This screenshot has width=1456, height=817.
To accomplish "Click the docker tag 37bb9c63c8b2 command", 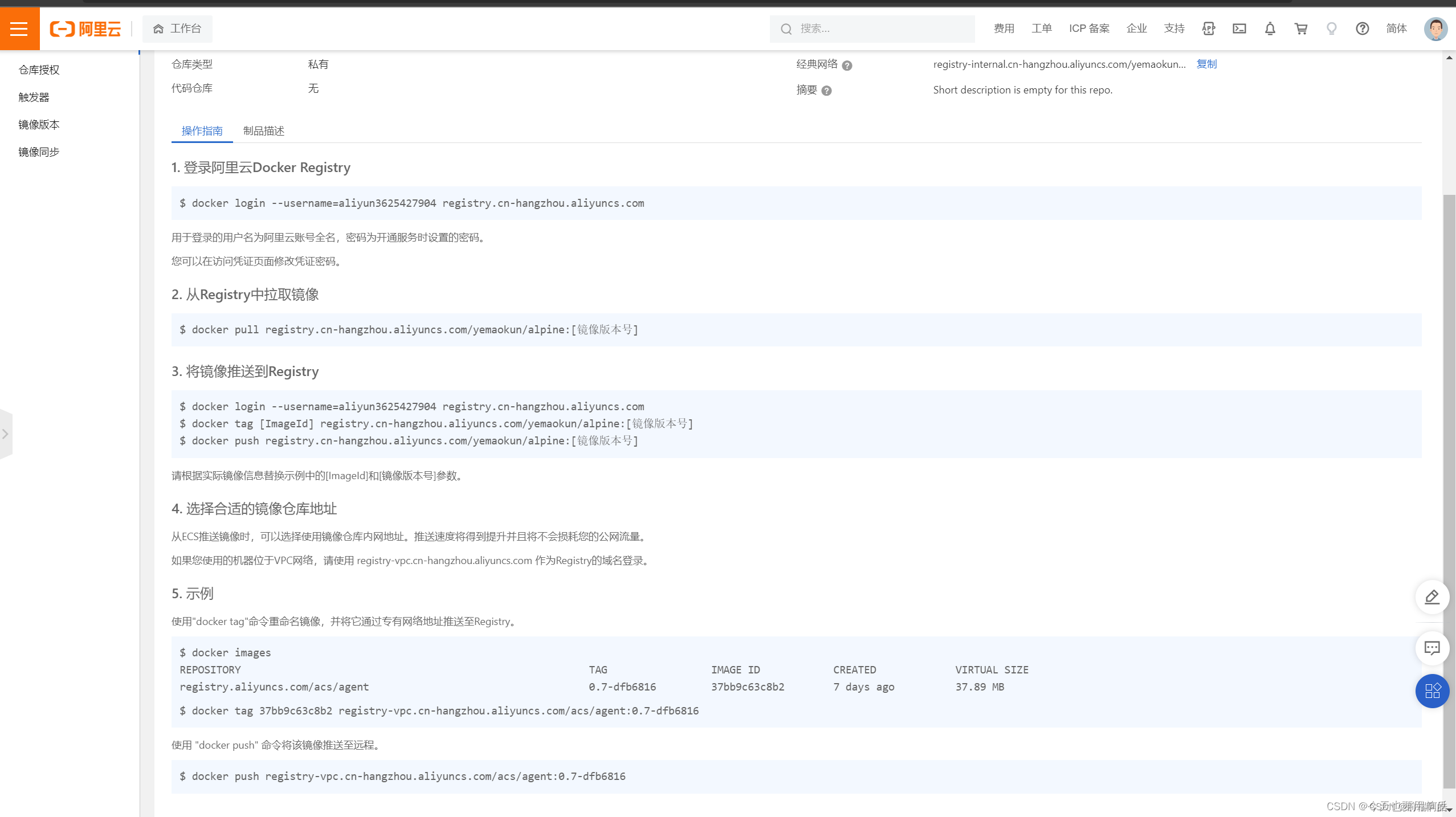I will coord(439,710).
